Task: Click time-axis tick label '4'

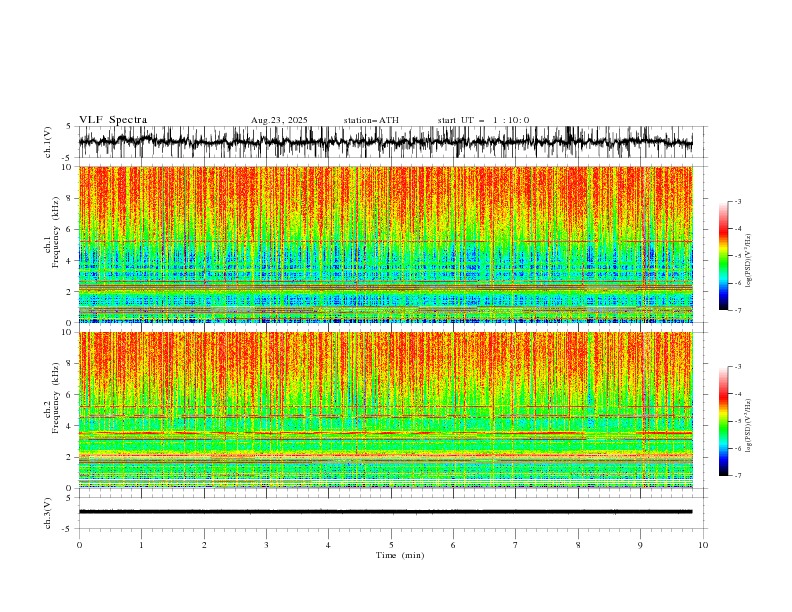Action: point(328,545)
